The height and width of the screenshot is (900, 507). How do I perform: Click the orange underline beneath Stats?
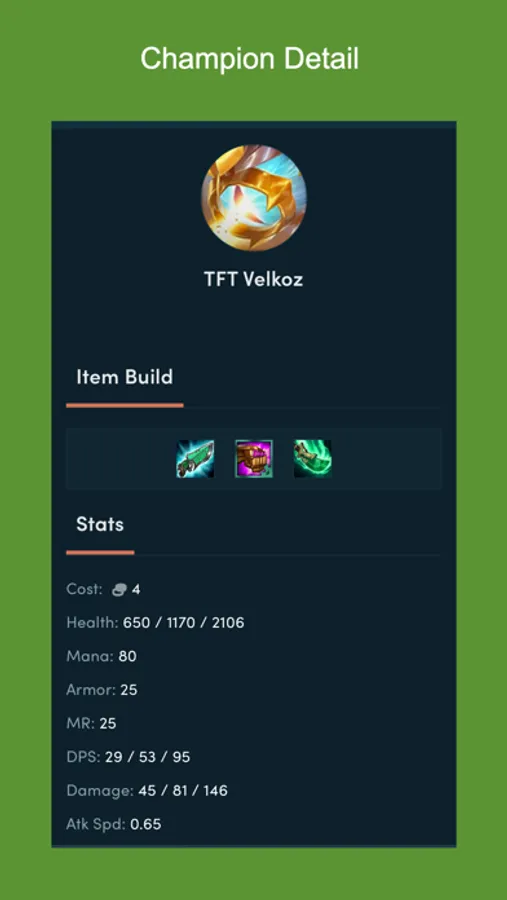(100, 552)
